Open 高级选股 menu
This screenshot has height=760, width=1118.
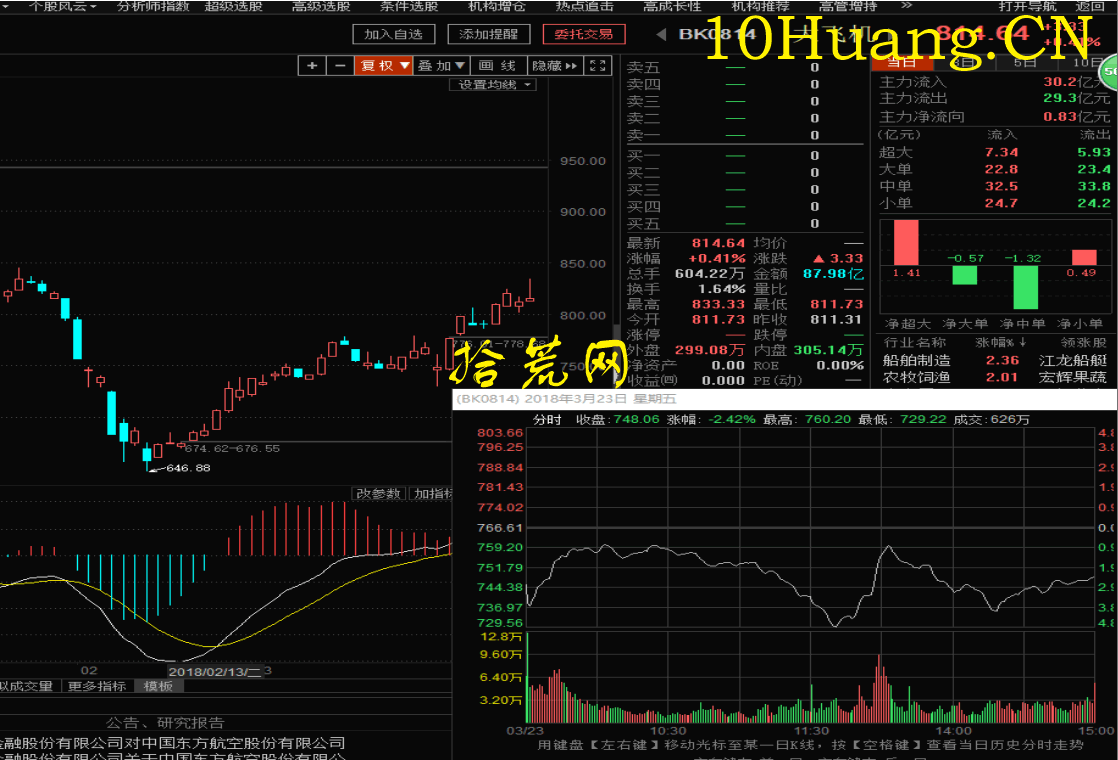(322, 6)
